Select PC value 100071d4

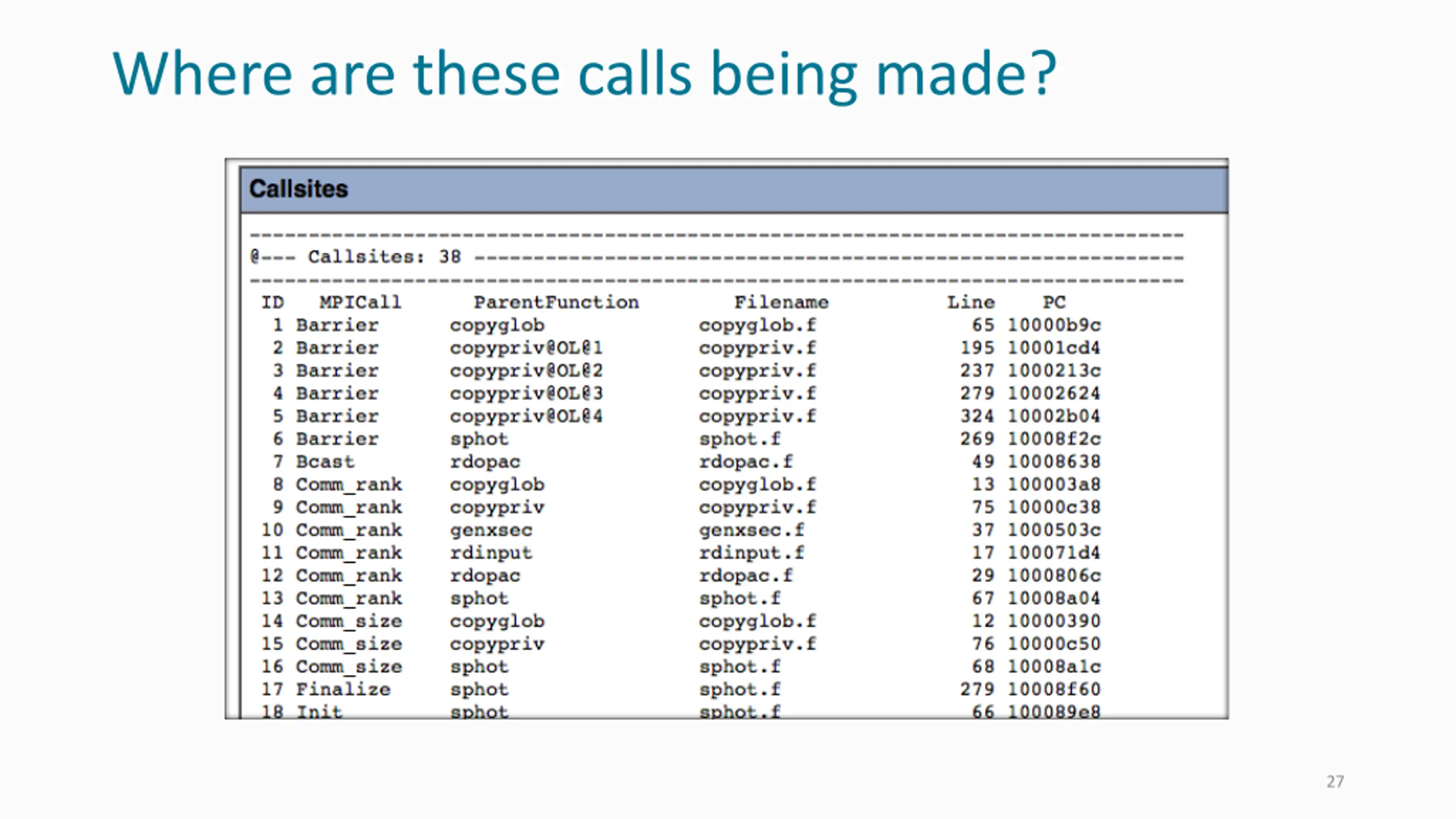(1054, 552)
